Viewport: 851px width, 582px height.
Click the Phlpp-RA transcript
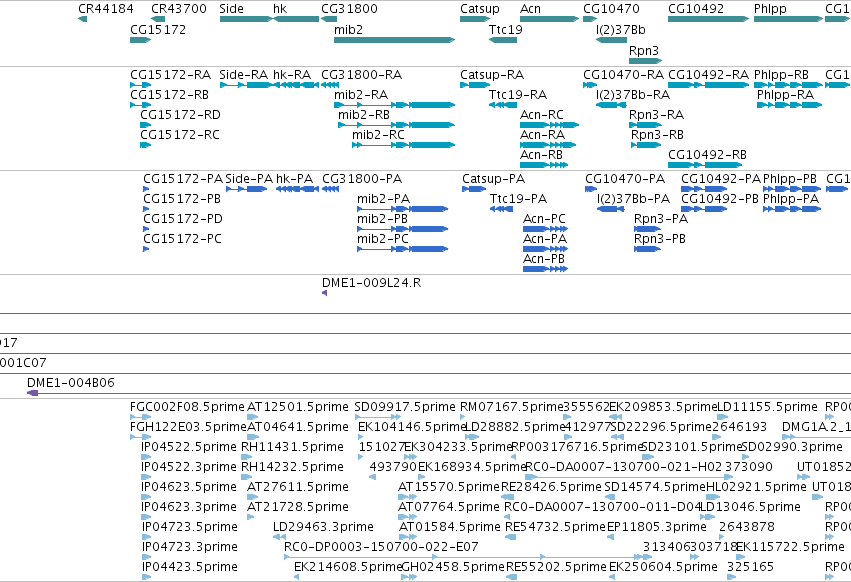[790, 105]
